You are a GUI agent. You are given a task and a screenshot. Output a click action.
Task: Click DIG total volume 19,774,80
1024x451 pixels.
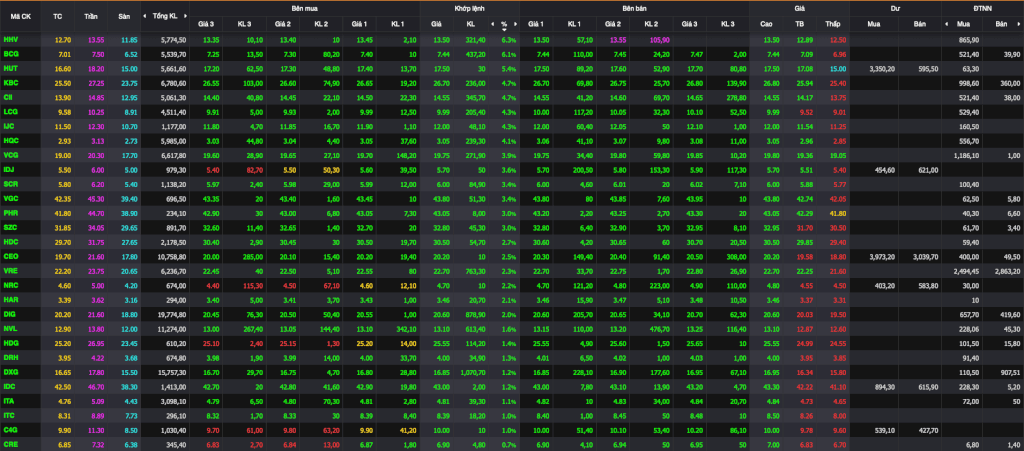(172, 315)
